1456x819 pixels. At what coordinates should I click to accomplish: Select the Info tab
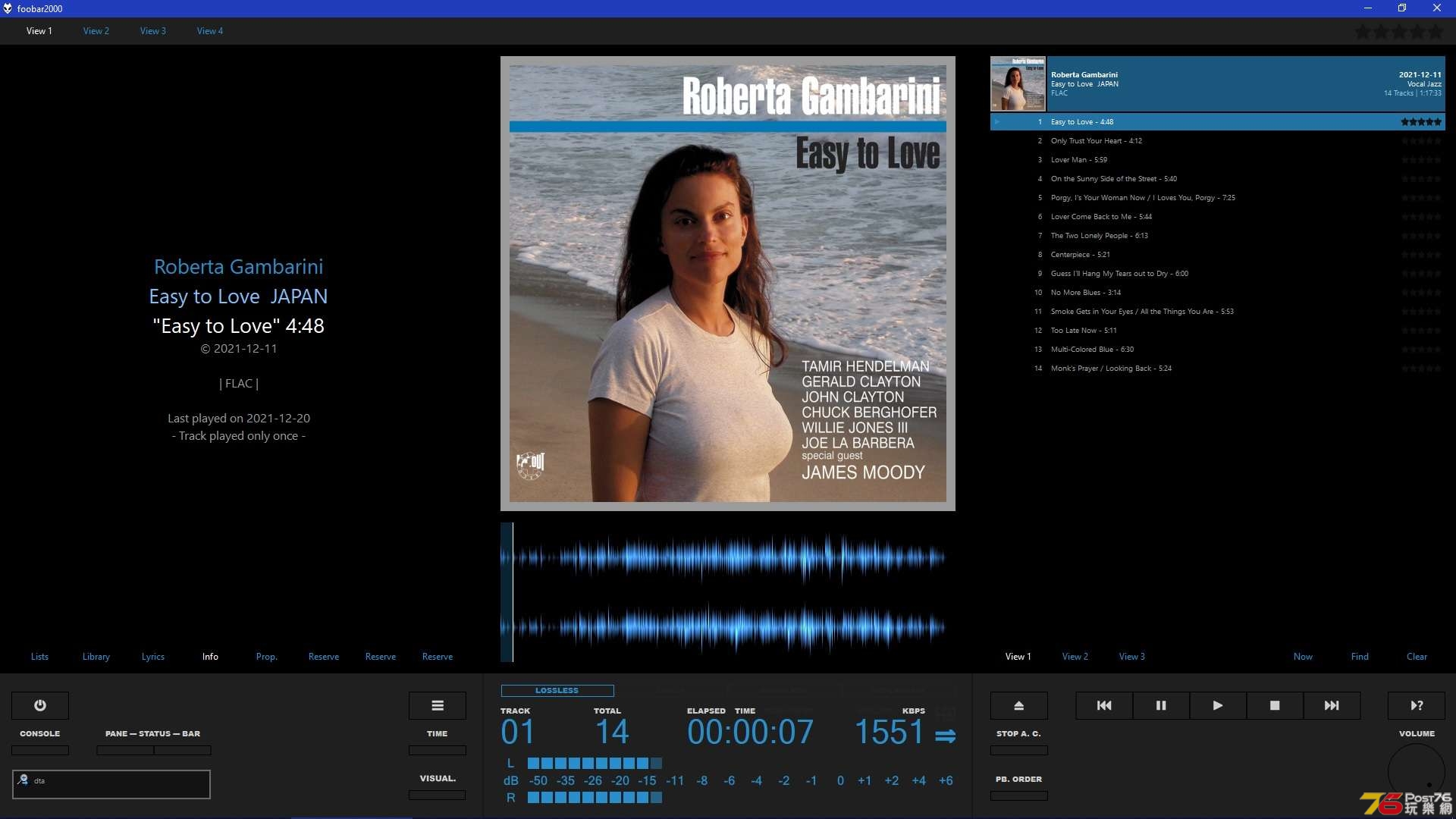pos(210,657)
